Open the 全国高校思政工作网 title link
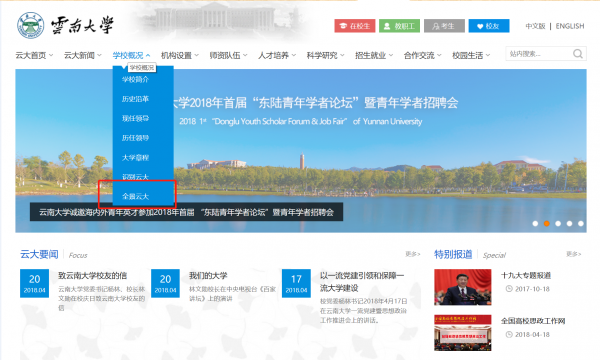 pos(533,321)
